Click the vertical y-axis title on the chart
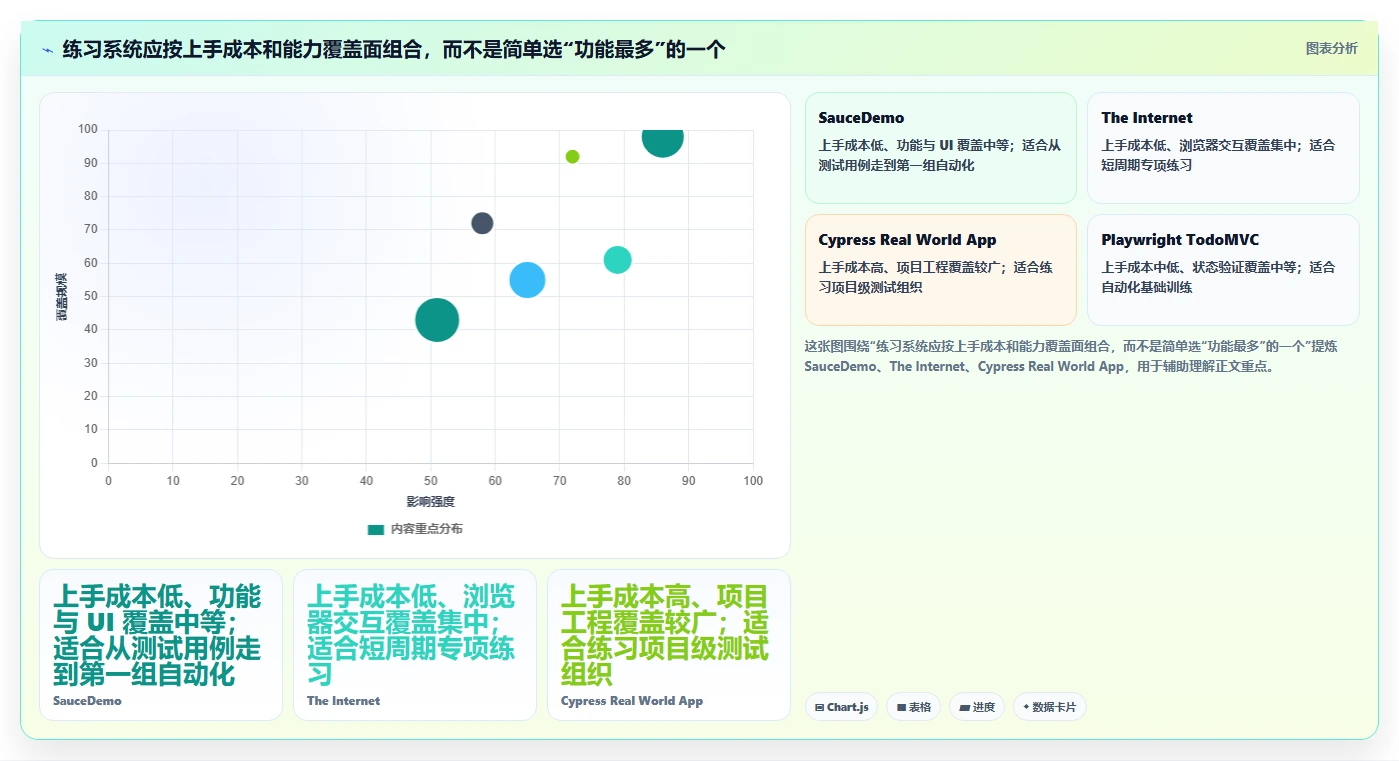Image resolution: width=1399 pixels, height=761 pixels. tap(62, 296)
